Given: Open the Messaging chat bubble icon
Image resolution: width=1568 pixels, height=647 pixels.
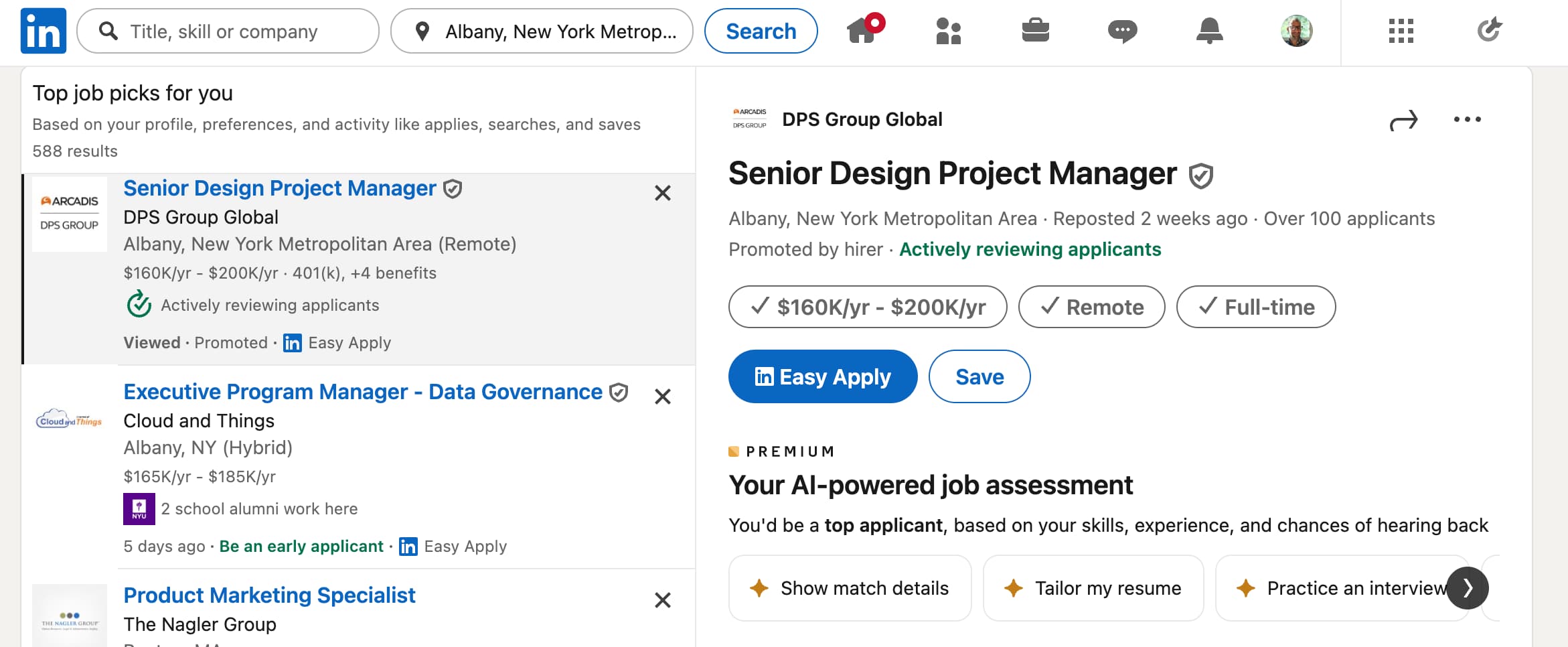Looking at the screenshot, I should 1122,31.
